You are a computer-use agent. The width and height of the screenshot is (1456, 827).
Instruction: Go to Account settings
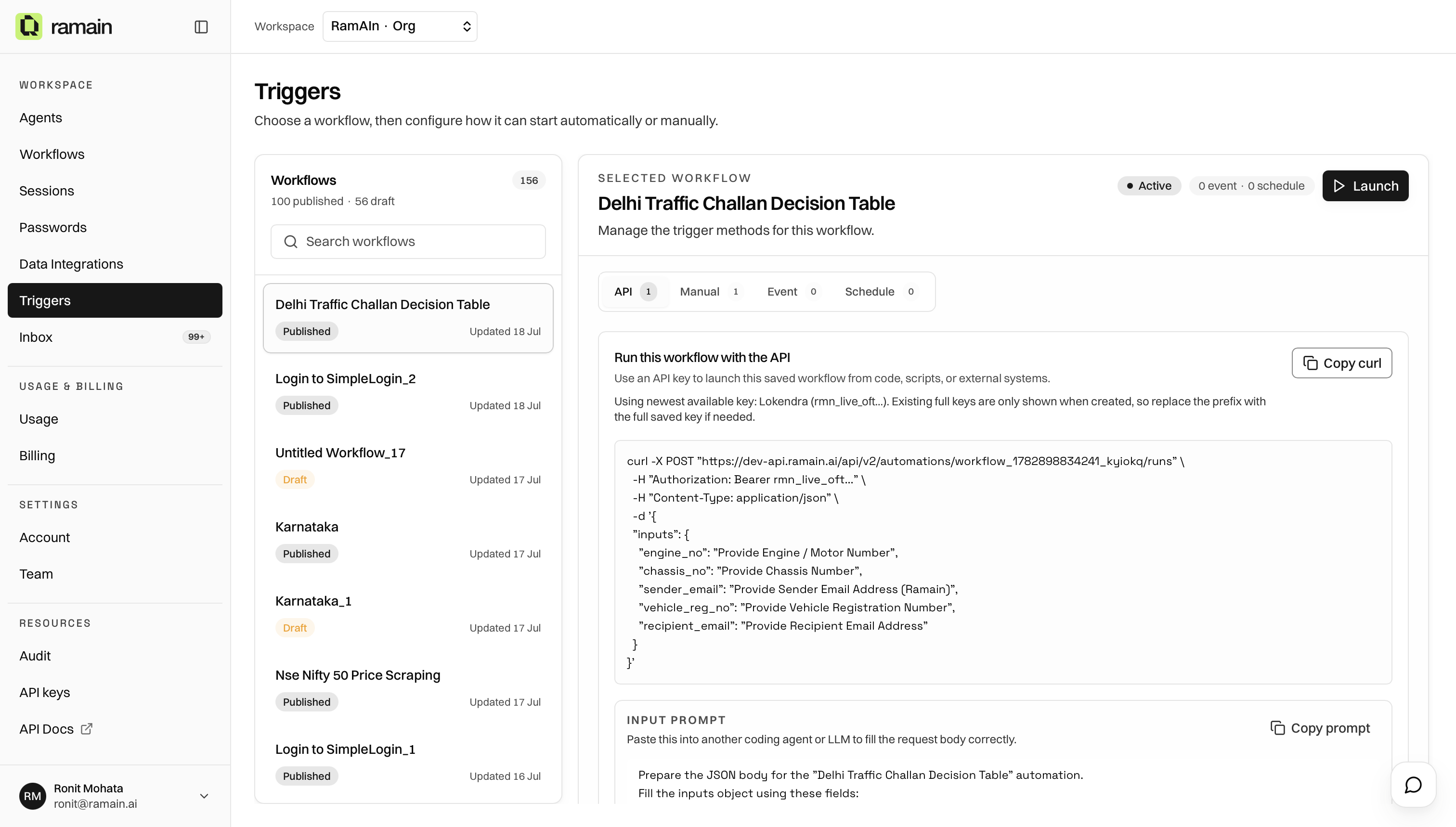coord(115,537)
